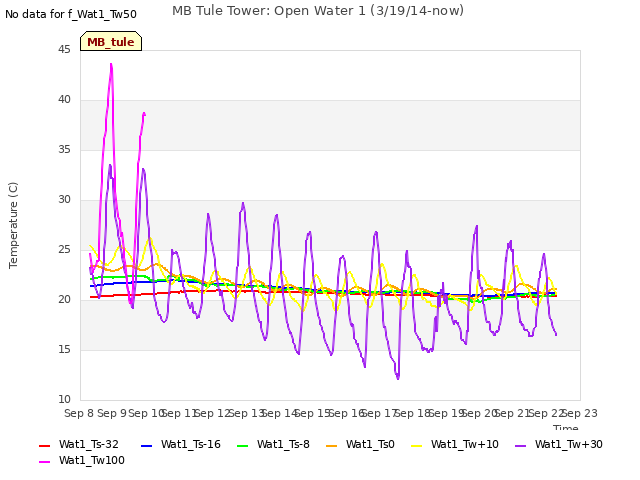Click the y-axis tick value 45
This screenshot has height=480, width=640.
click(x=64, y=49)
